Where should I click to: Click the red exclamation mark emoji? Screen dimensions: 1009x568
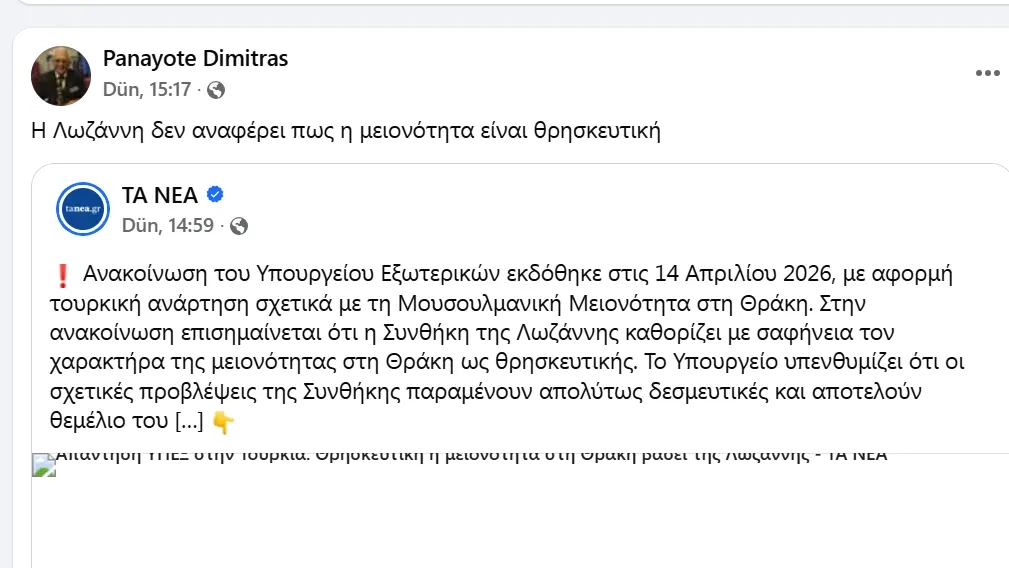click(62, 275)
